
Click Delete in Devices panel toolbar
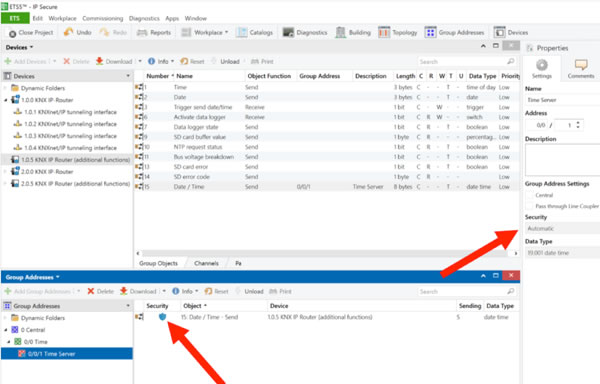click(76, 62)
